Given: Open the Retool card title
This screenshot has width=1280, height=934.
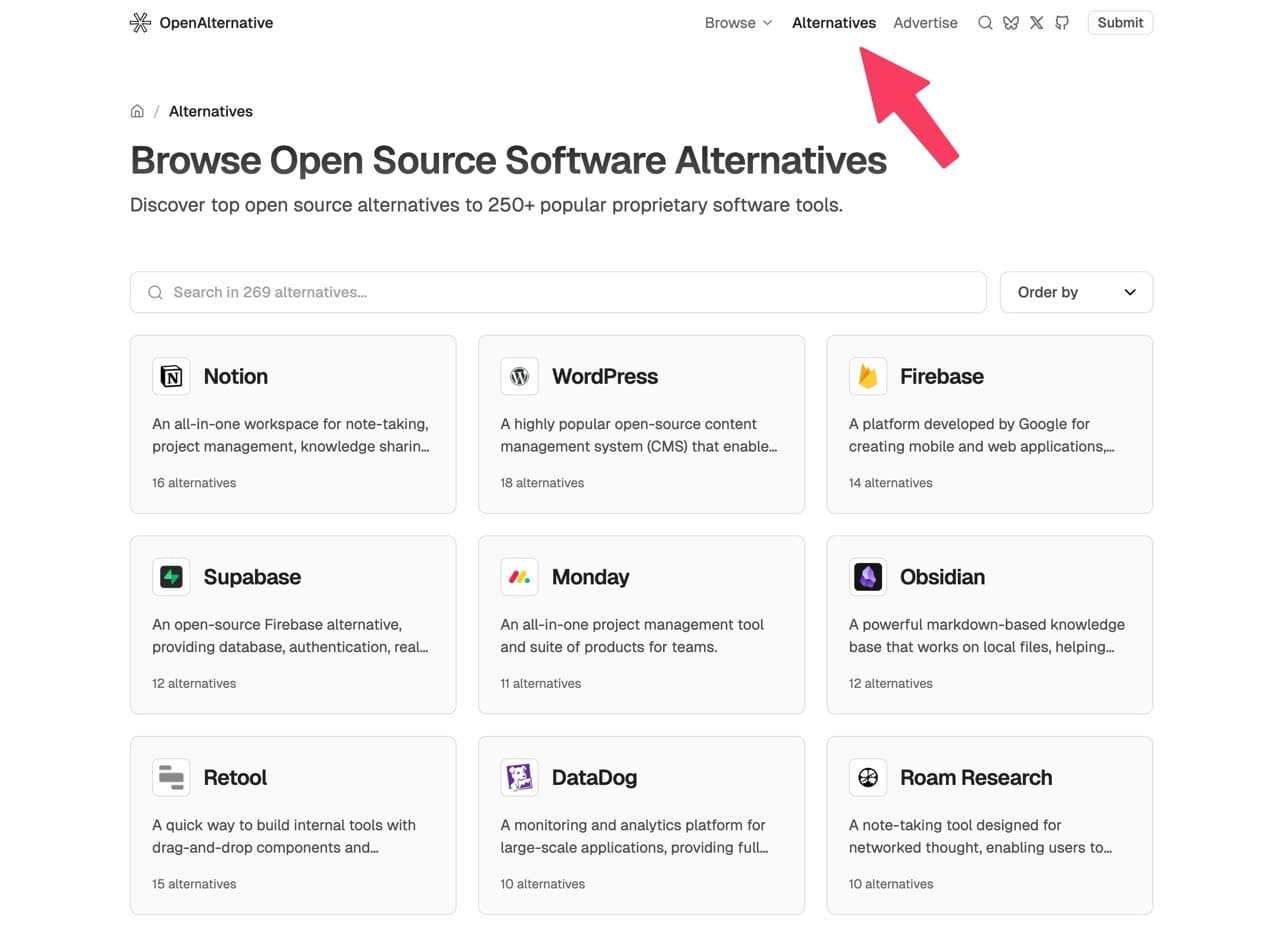Looking at the screenshot, I should (x=235, y=777).
